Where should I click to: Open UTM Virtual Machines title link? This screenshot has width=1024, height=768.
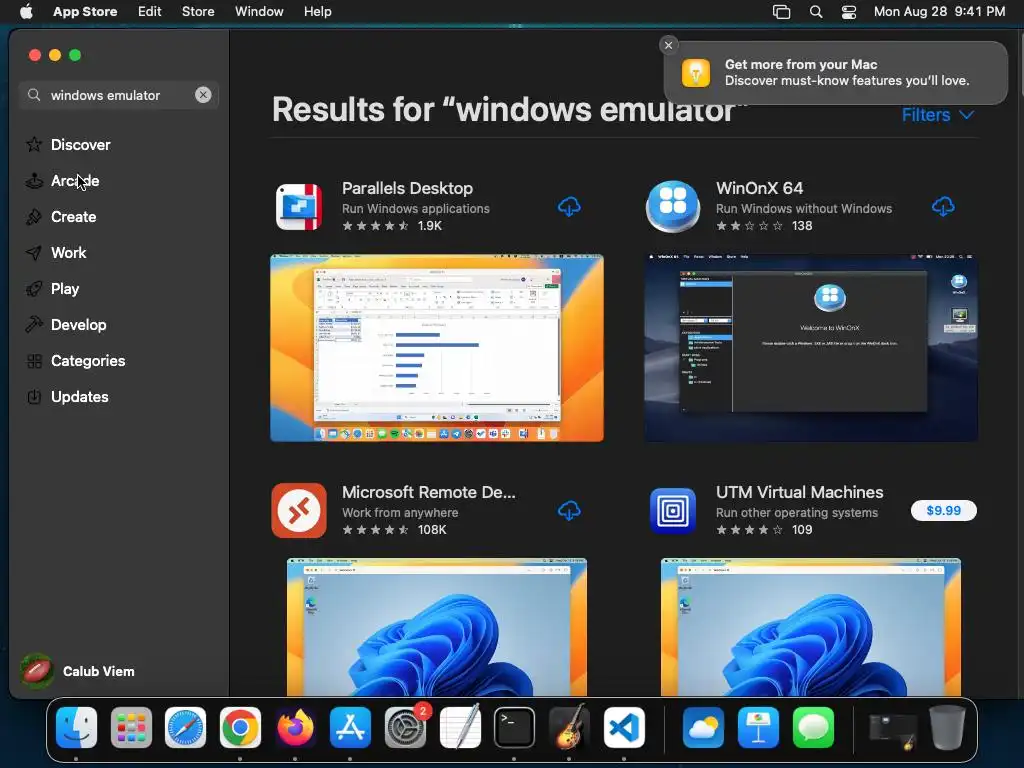coord(799,492)
